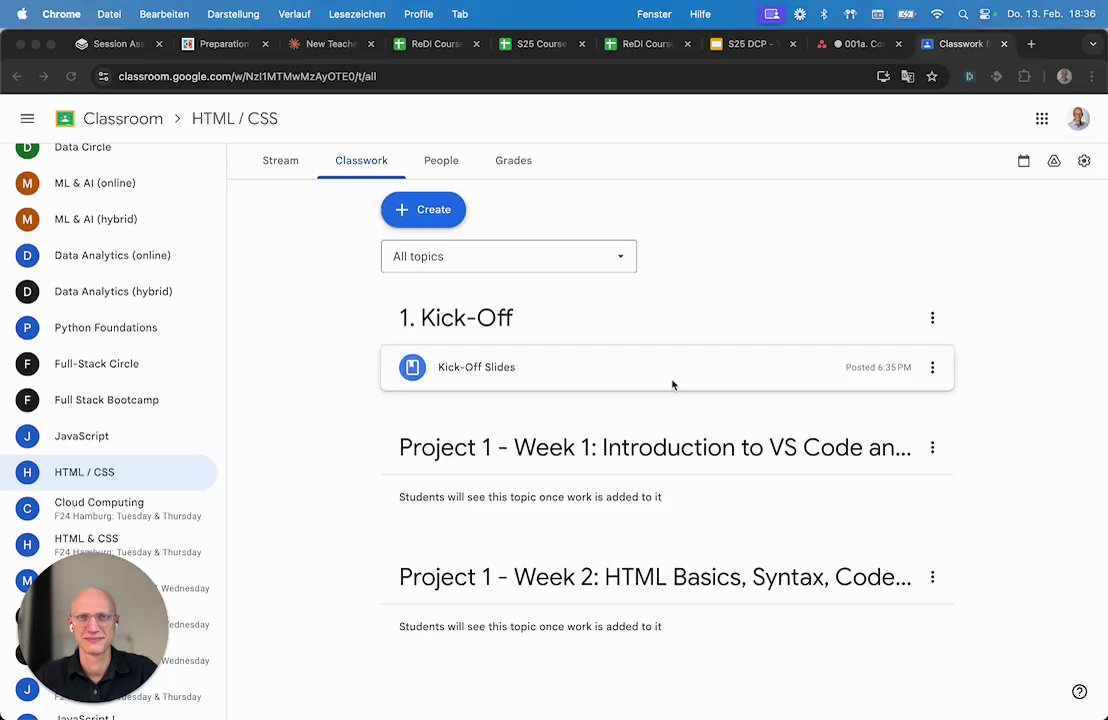Click the Kick-Off Slides material icon
This screenshot has height=720, width=1108.
coord(412,368)
